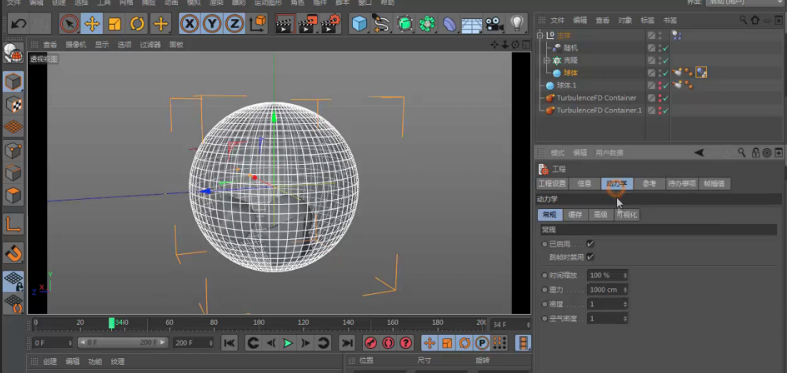787x373 pixels.
Task: Activate the Move tool in top toolbar
Action: click(x=92, y=24)
